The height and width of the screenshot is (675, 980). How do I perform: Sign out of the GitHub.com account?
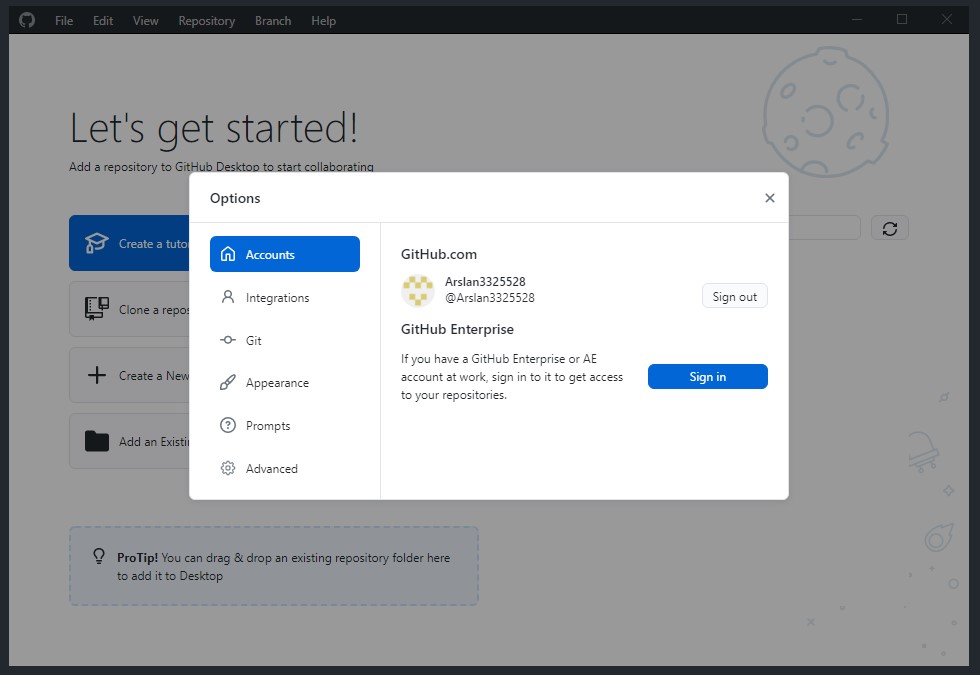(x=735, y=296)
